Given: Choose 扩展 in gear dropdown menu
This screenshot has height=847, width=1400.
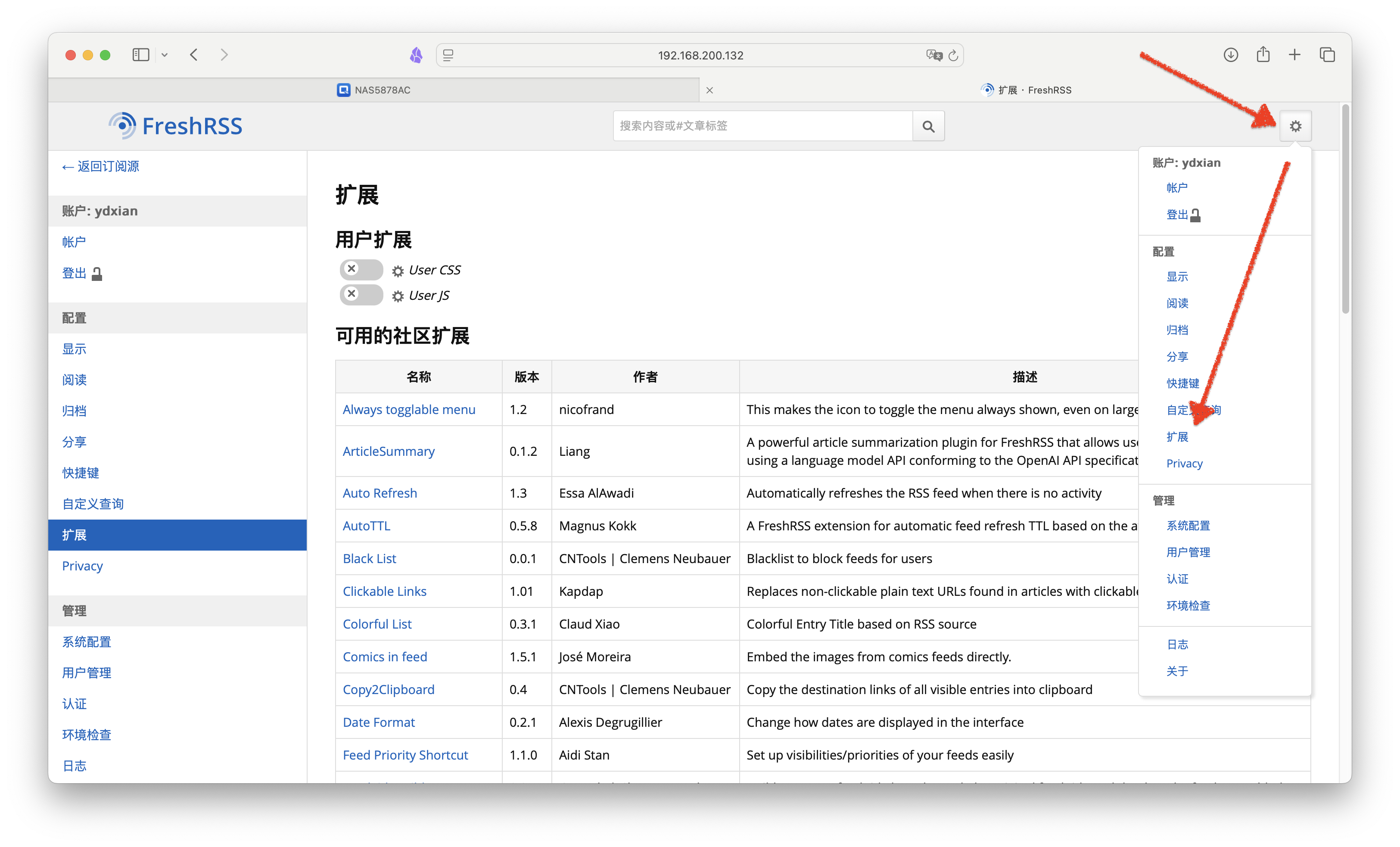Looking at the screenshot, I should click(1177, 437).
